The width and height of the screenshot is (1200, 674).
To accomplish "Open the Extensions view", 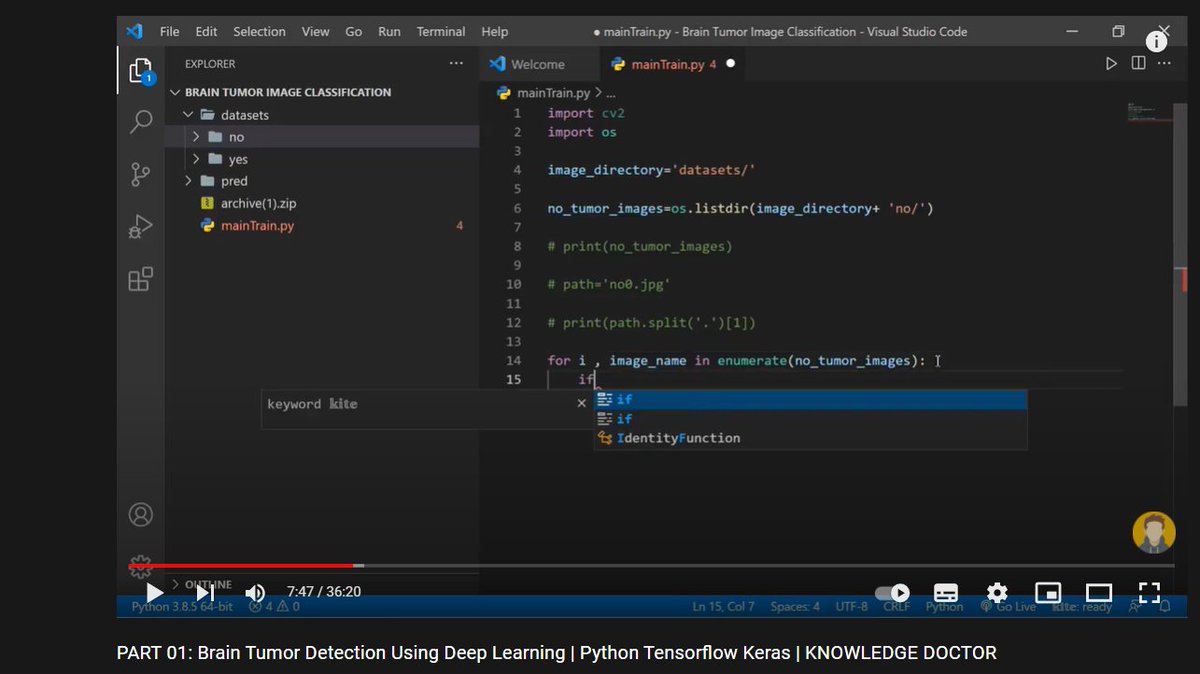I will point(140,278).
